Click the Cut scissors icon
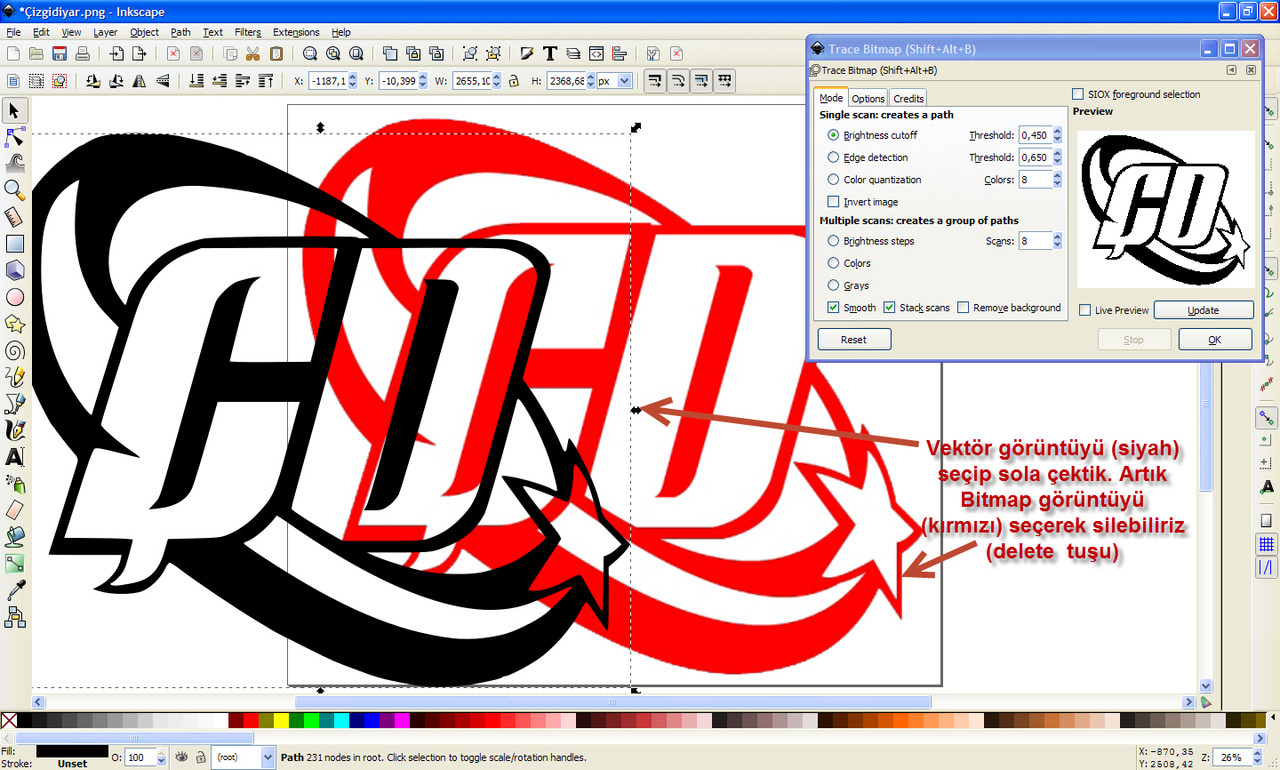This screenshot has width=1280, height=770. click(253, 54)
